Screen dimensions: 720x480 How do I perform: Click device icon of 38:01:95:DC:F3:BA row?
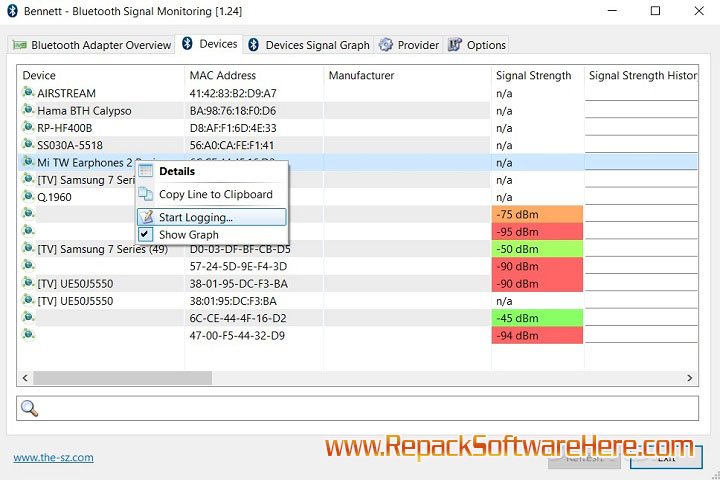pyautogui.click(x=28, y=300)
